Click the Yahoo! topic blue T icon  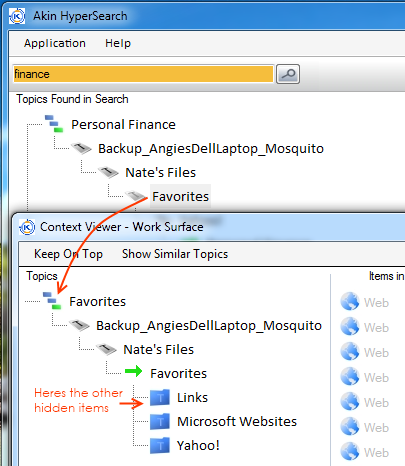click(x=160, y=445)
